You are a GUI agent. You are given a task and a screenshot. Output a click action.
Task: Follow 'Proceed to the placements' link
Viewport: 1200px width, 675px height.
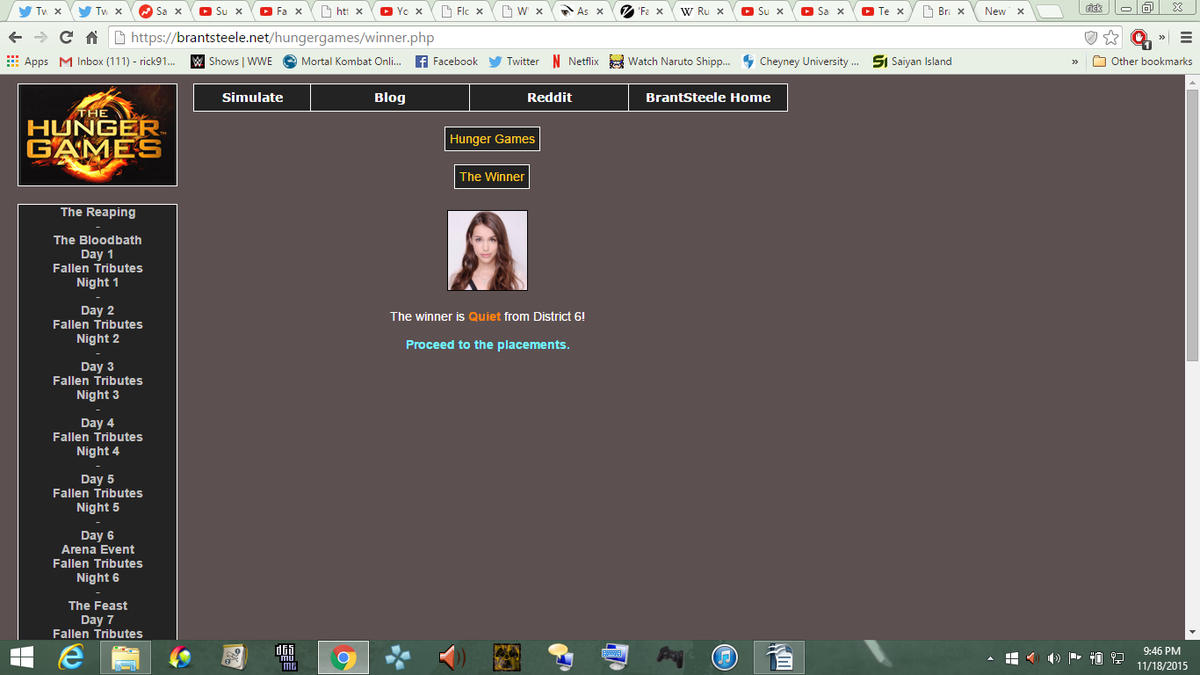click(487, 345)
